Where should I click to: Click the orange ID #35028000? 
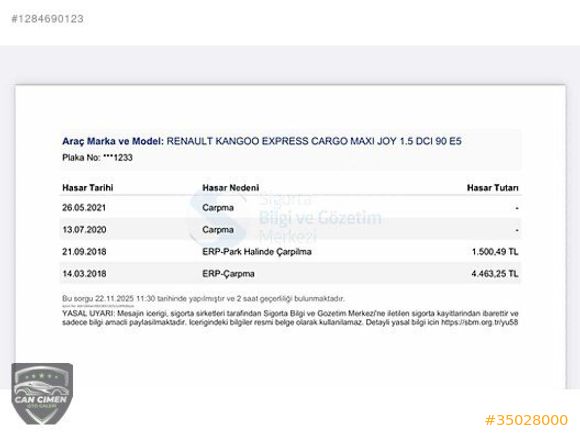[x=526, y=420]
